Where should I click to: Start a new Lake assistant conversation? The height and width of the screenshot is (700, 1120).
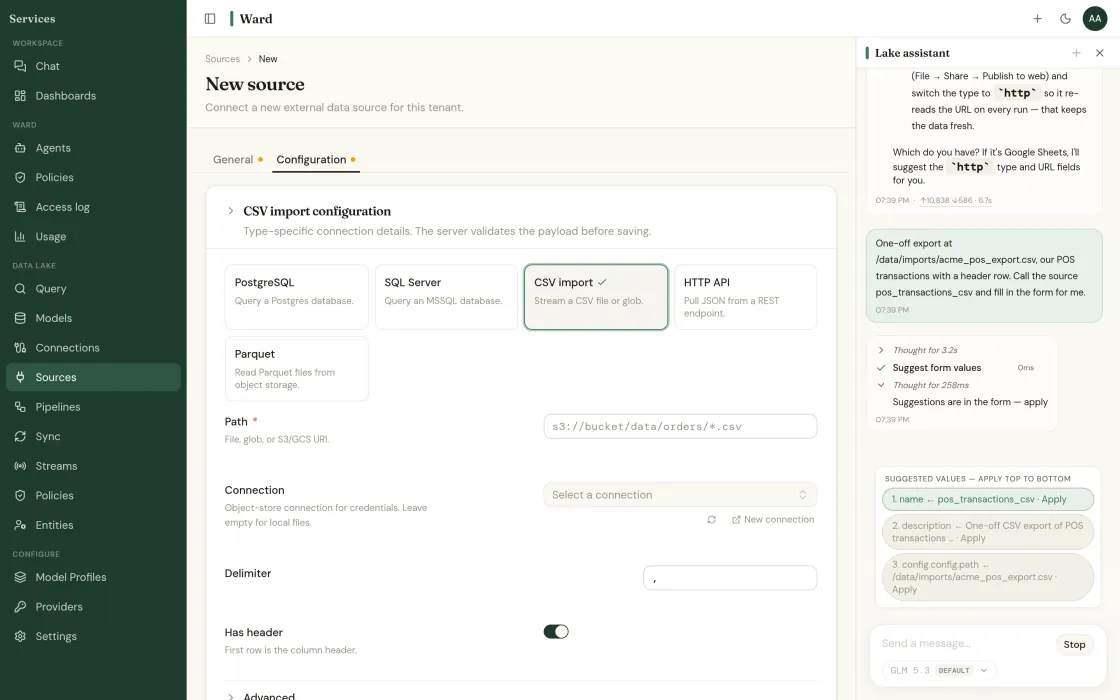pos(1076,53)
